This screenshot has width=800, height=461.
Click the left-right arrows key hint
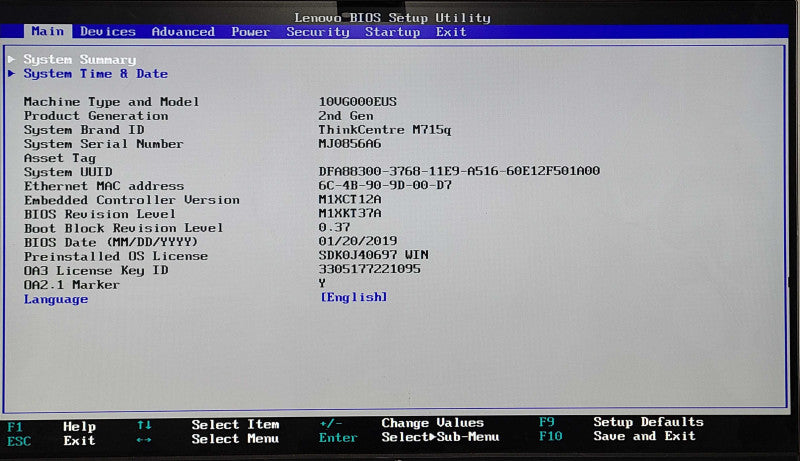click(x=144, y=439)
